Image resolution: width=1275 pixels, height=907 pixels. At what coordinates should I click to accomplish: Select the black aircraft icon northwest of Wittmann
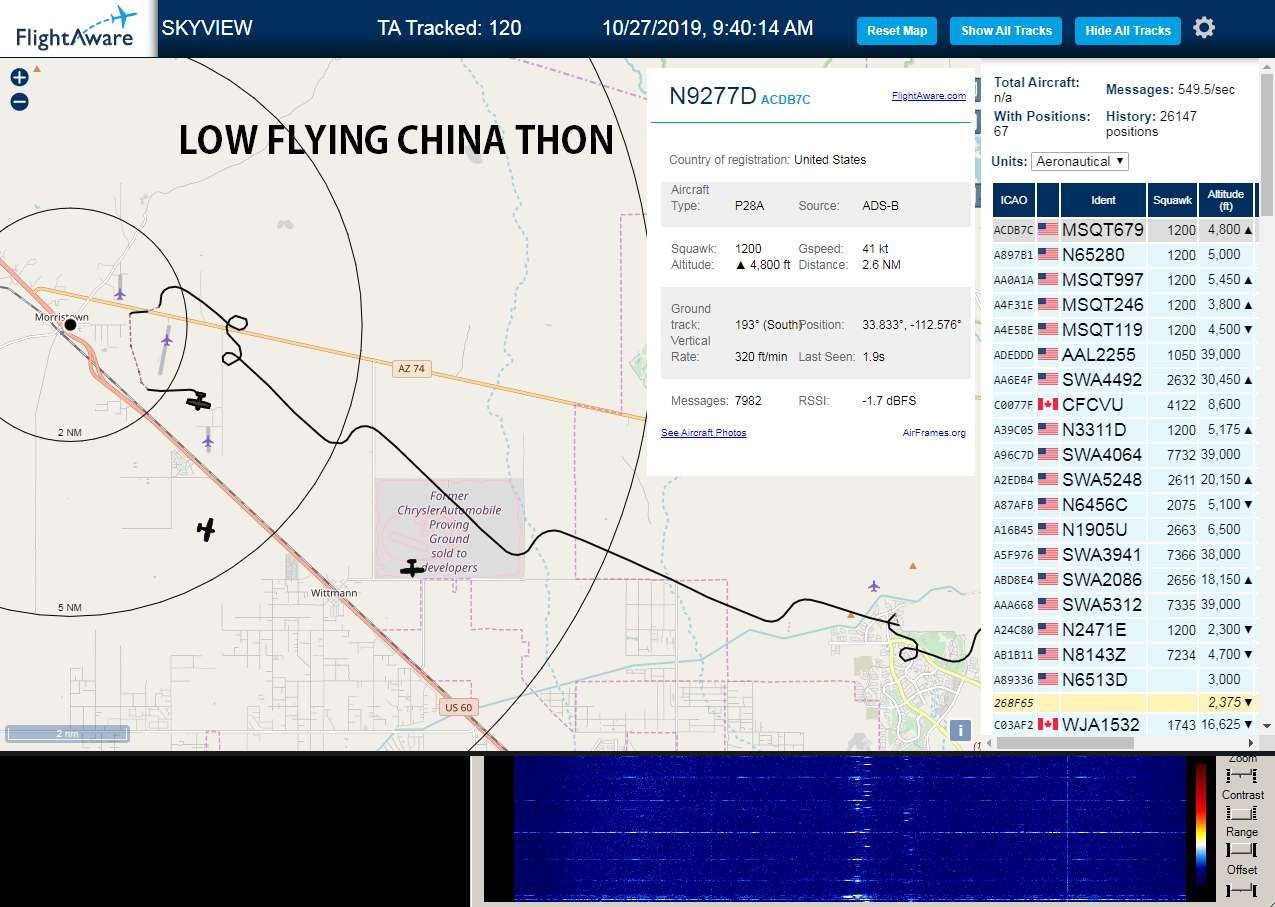click(206, 530)
